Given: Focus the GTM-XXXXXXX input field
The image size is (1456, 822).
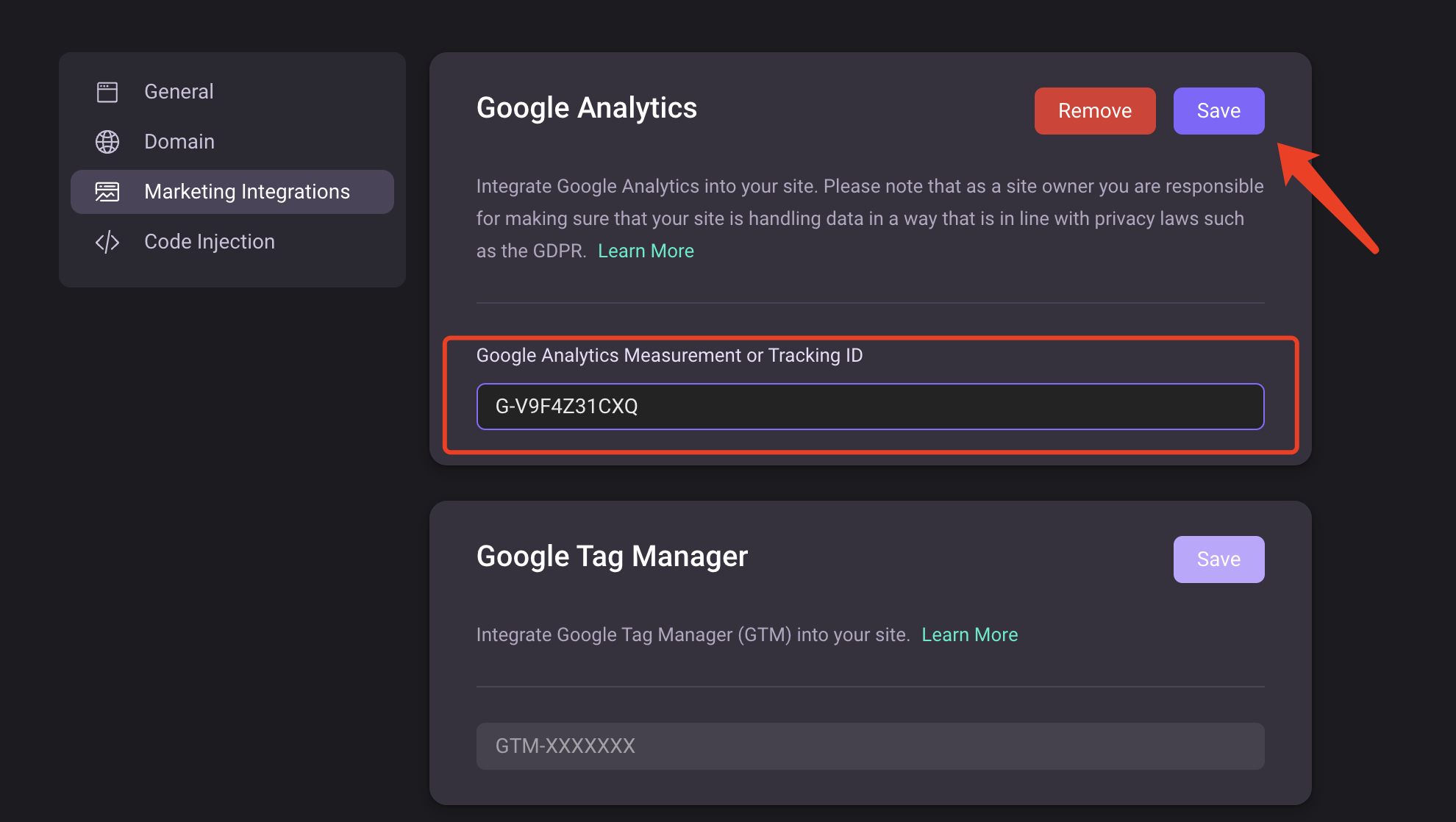Looking at the screenshot, I should pos(870,746).
